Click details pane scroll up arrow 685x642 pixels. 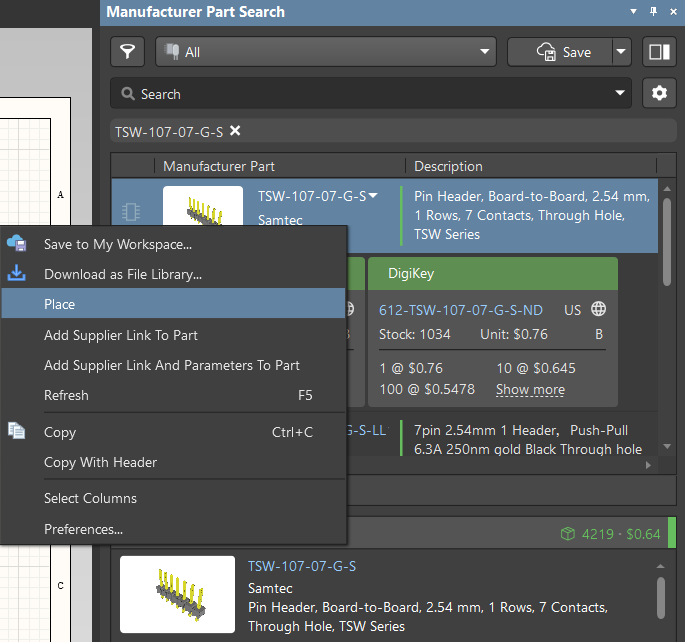661,566
